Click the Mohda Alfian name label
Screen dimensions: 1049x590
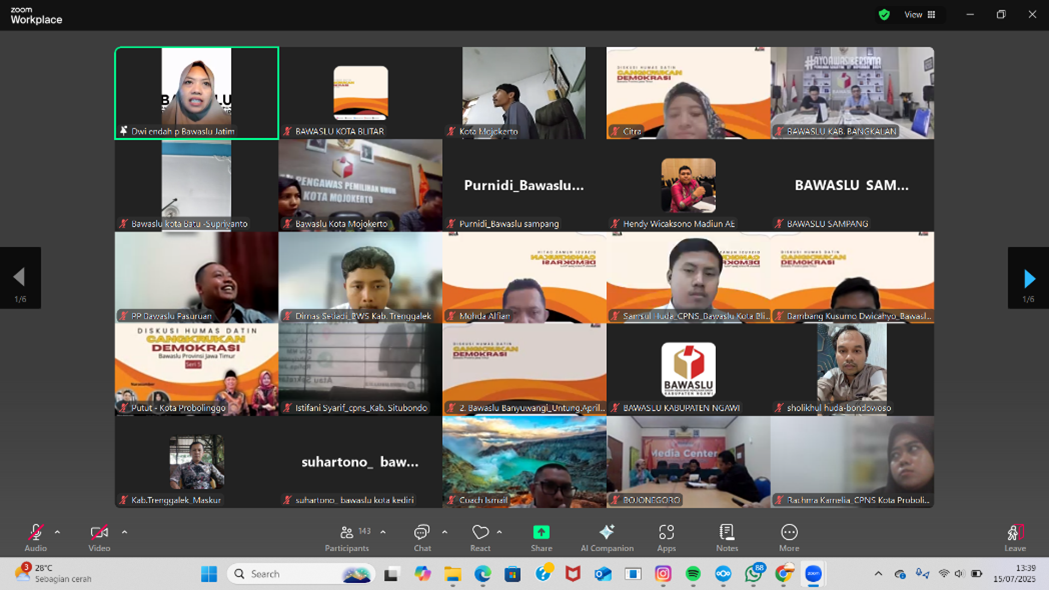tap(484, 316)
